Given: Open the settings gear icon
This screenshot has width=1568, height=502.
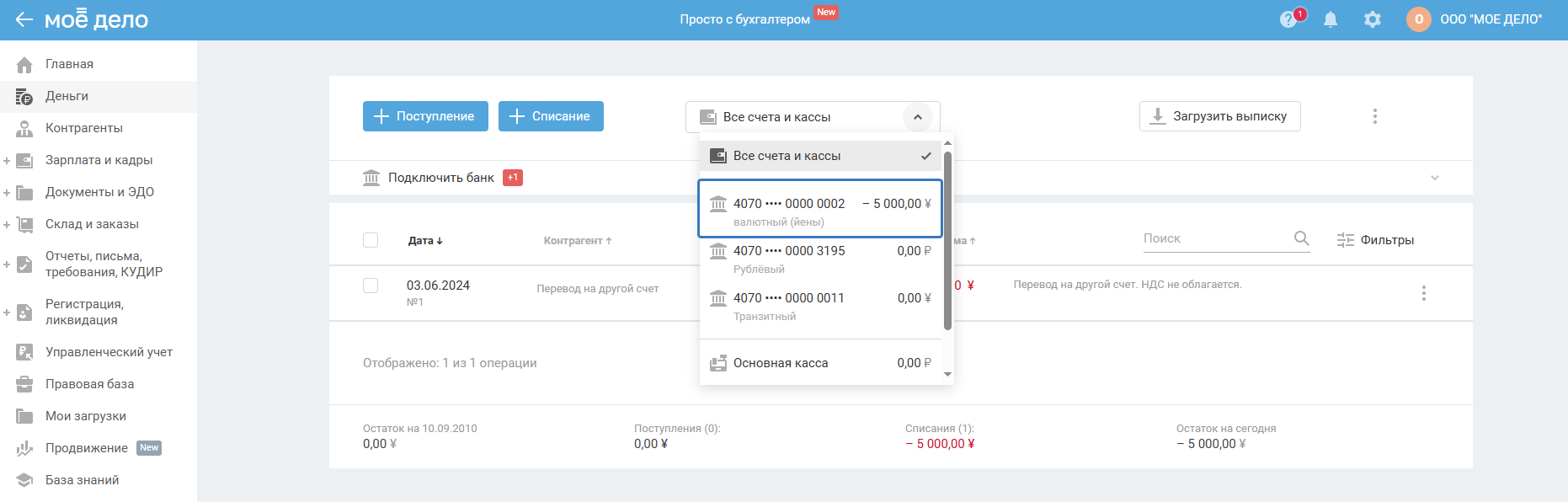Looking at the screenshot, I should tap(1373, 19).
